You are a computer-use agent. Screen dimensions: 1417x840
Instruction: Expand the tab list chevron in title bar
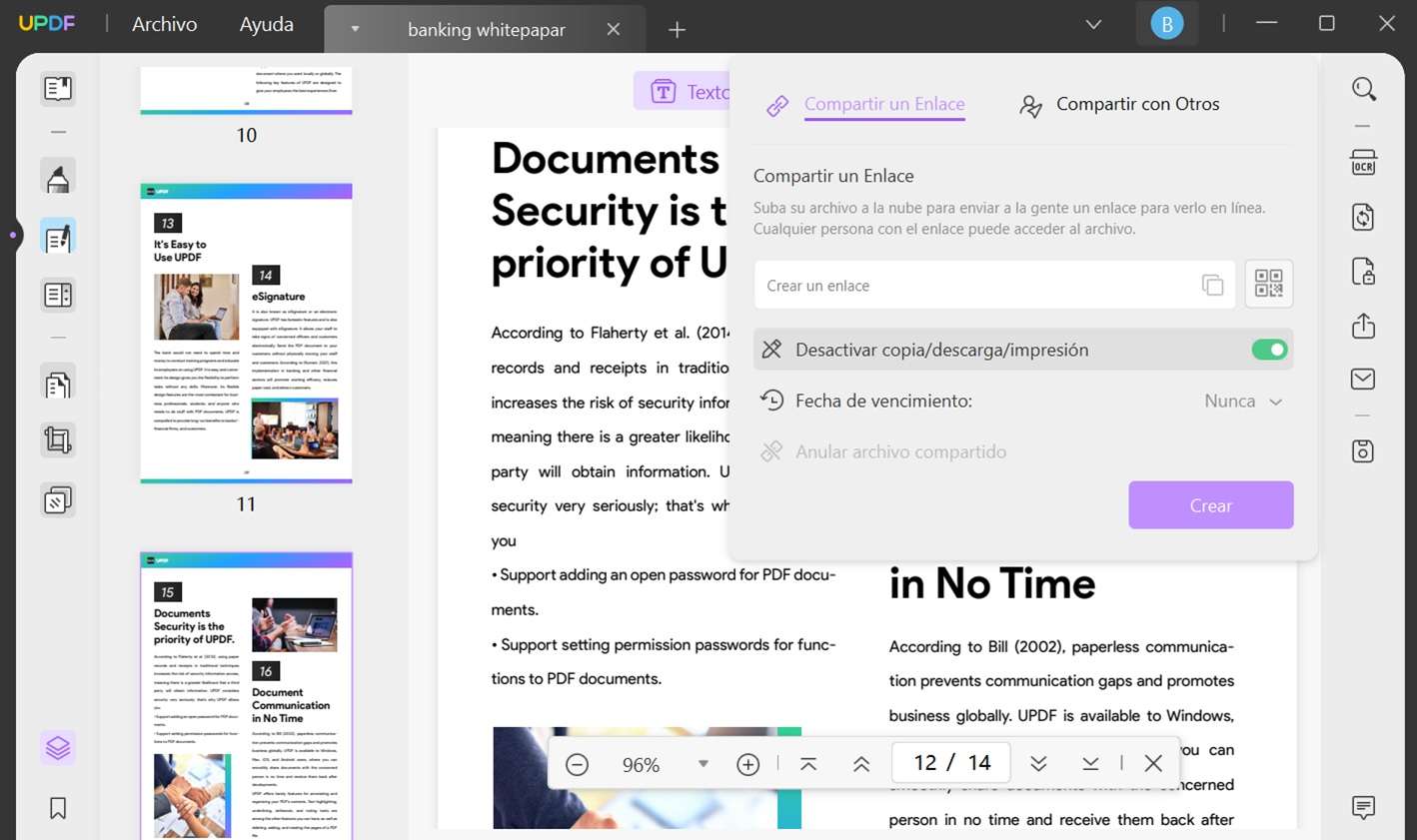coord(1093,24)
